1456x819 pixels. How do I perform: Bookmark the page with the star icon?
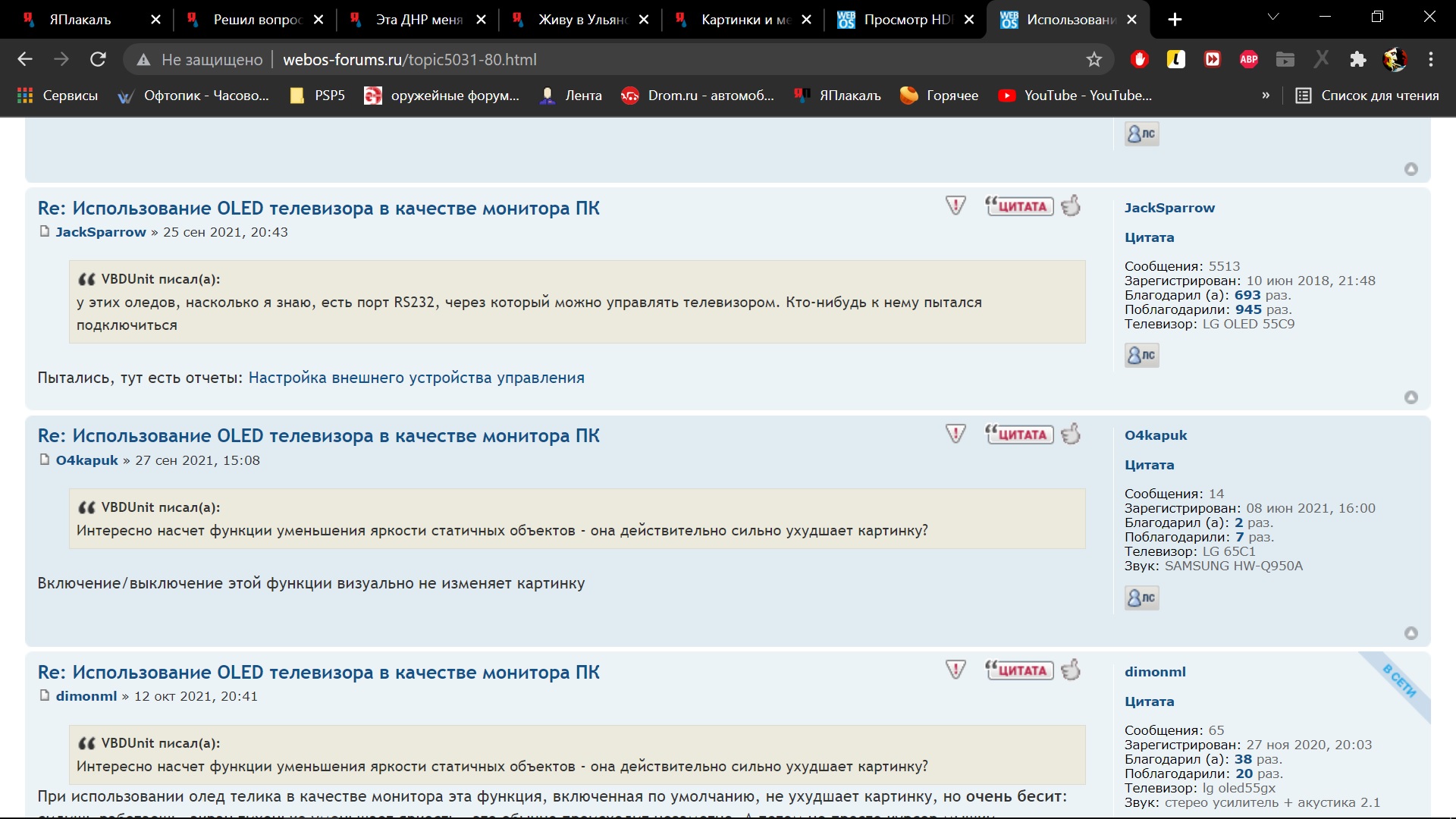tap(1094, 59)
